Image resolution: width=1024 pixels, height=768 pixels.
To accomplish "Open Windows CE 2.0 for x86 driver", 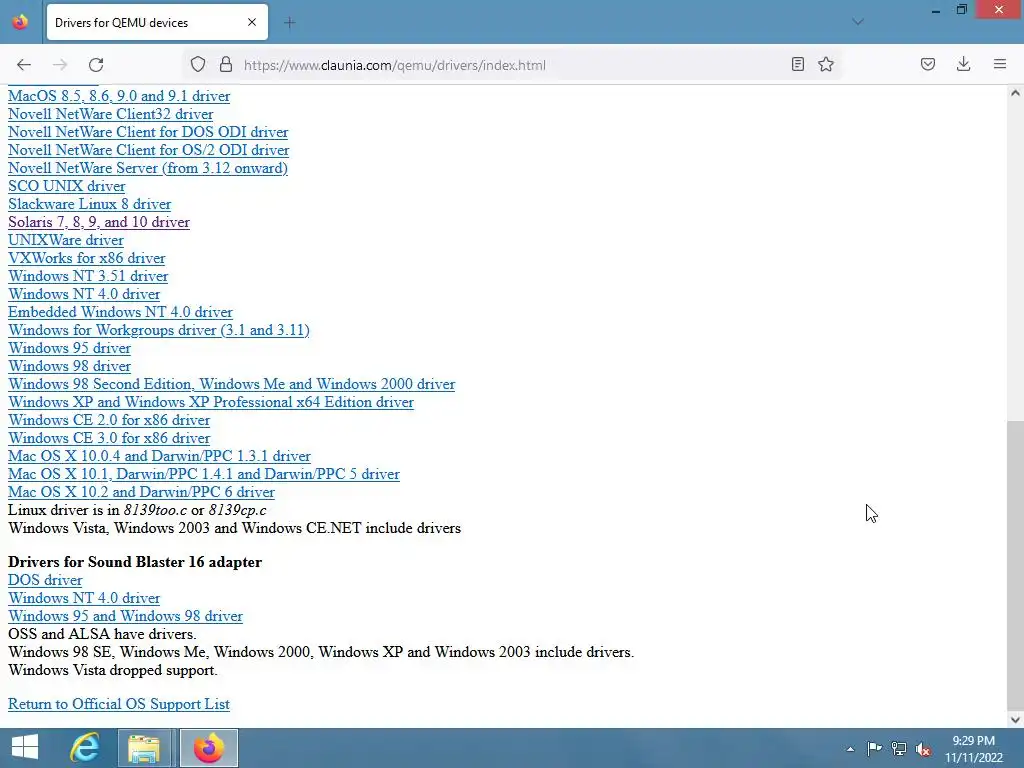I will pyautogui.click(x=109, y=420).
